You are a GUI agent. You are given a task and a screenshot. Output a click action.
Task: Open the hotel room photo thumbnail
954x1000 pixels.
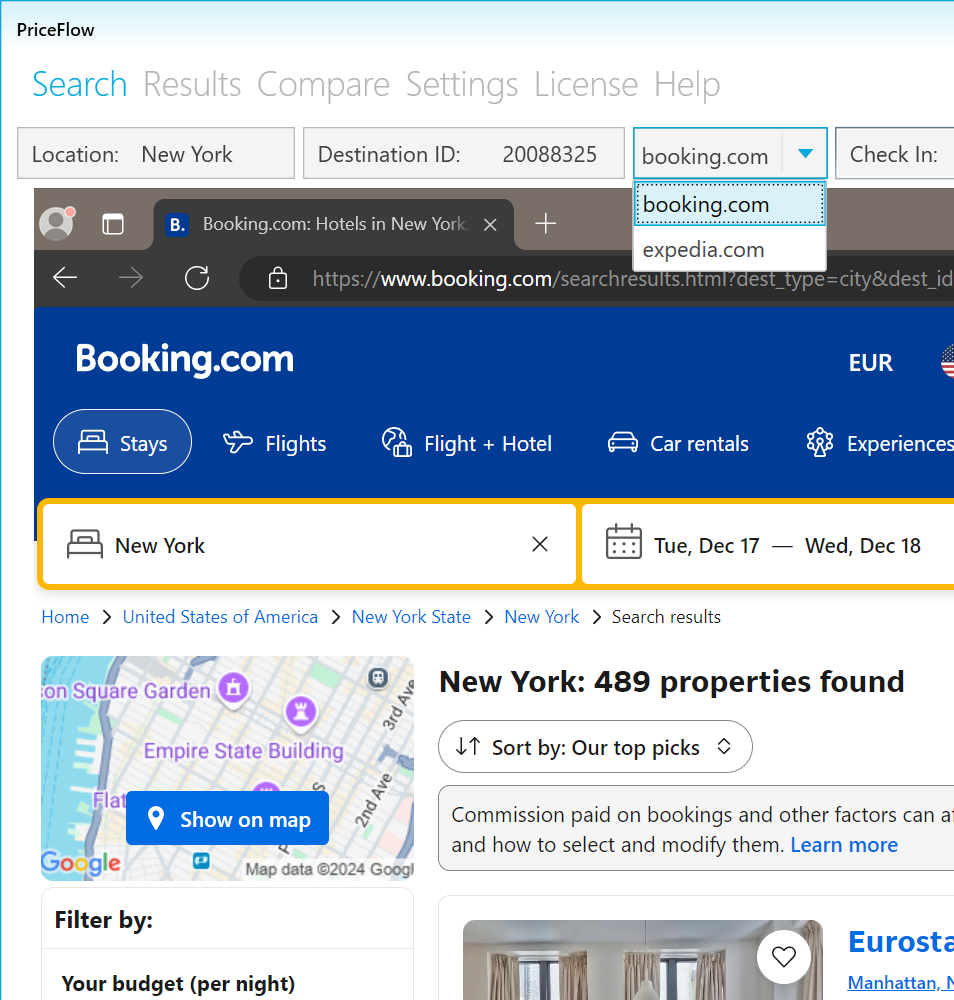tap(643, 960)
